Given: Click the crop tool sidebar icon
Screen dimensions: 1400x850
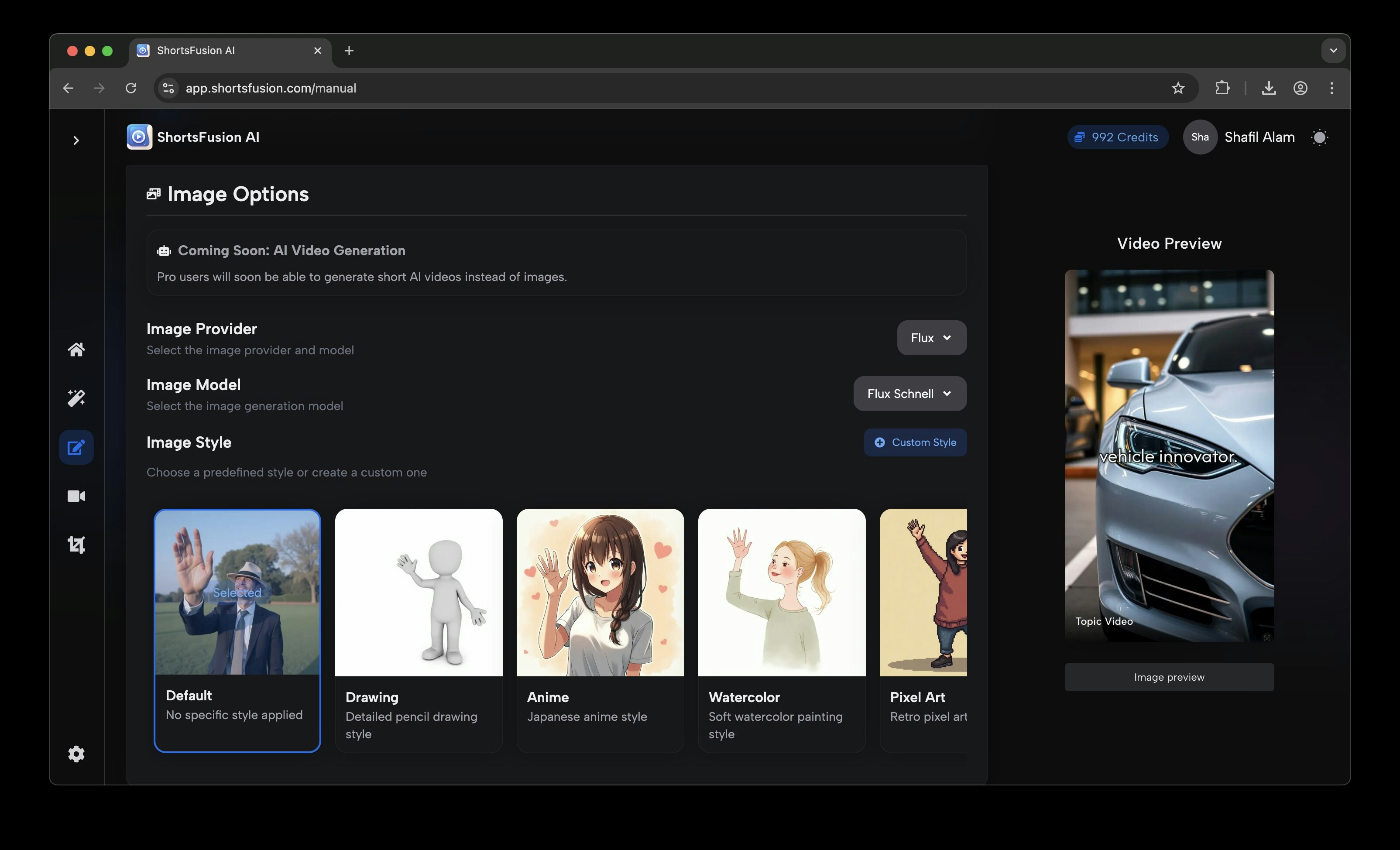Looking at the screenshot, I should (x=76, y=545).
